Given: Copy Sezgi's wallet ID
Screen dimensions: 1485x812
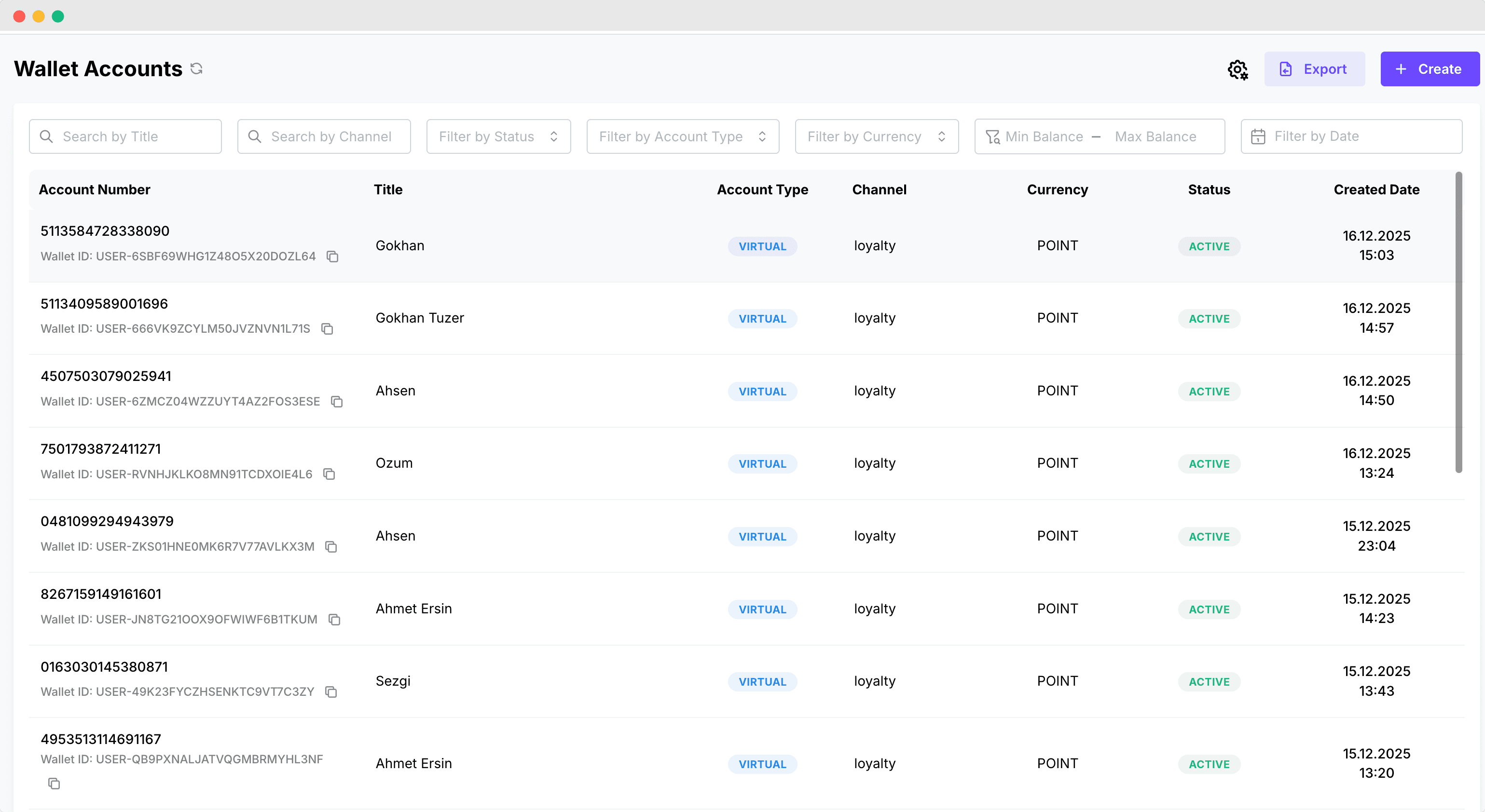Looking at the screenshot, I should point(331,691).
